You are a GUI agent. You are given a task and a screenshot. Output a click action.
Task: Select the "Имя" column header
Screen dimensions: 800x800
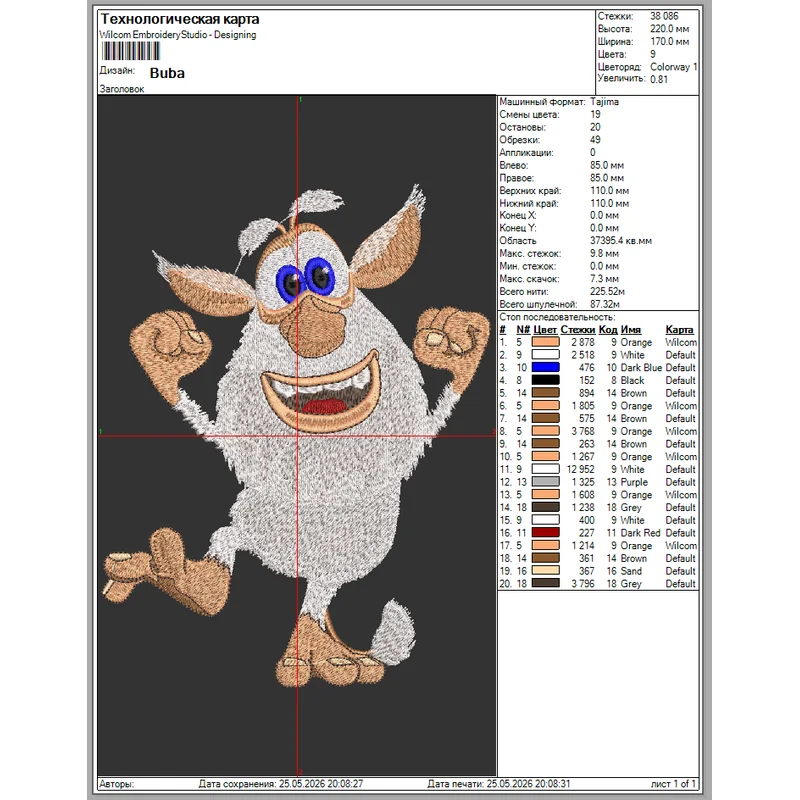(x=631, y=330)
